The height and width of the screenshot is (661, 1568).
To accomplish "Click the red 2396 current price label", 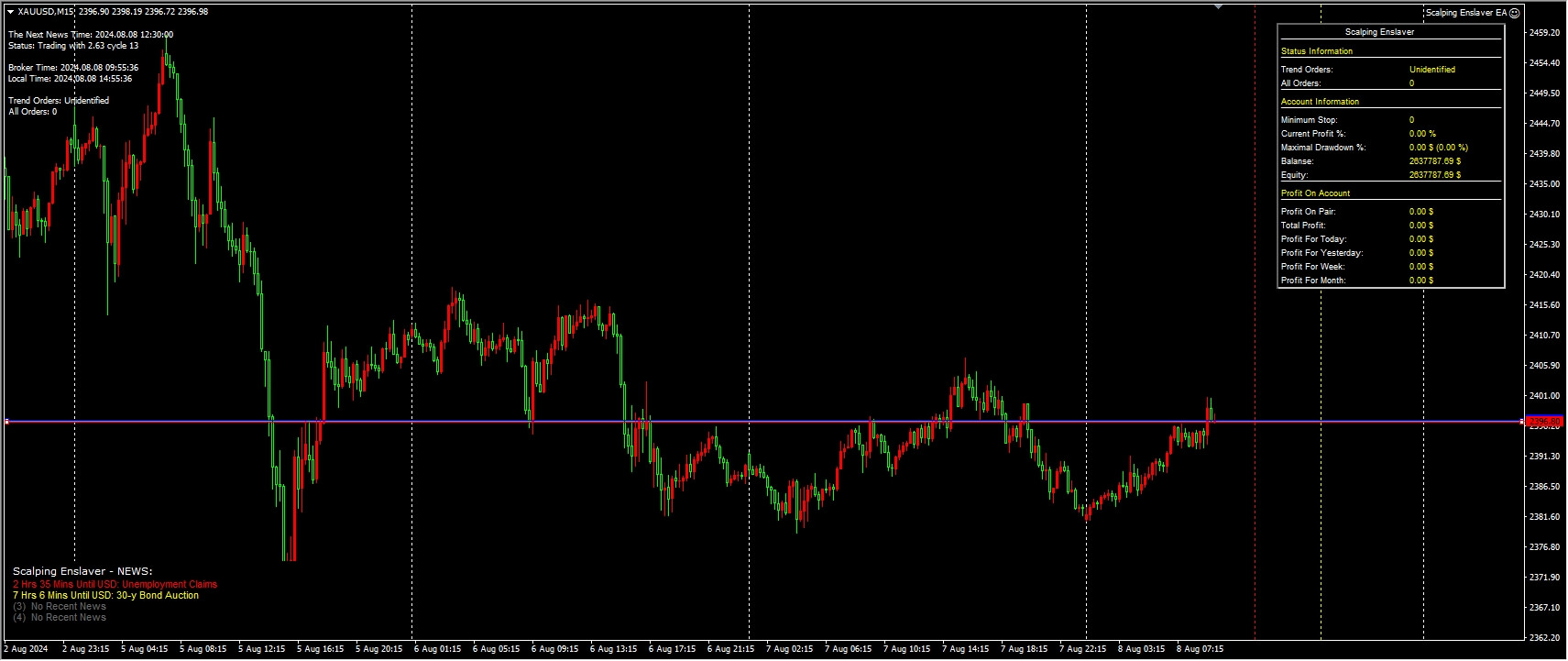I will 1544,422.
